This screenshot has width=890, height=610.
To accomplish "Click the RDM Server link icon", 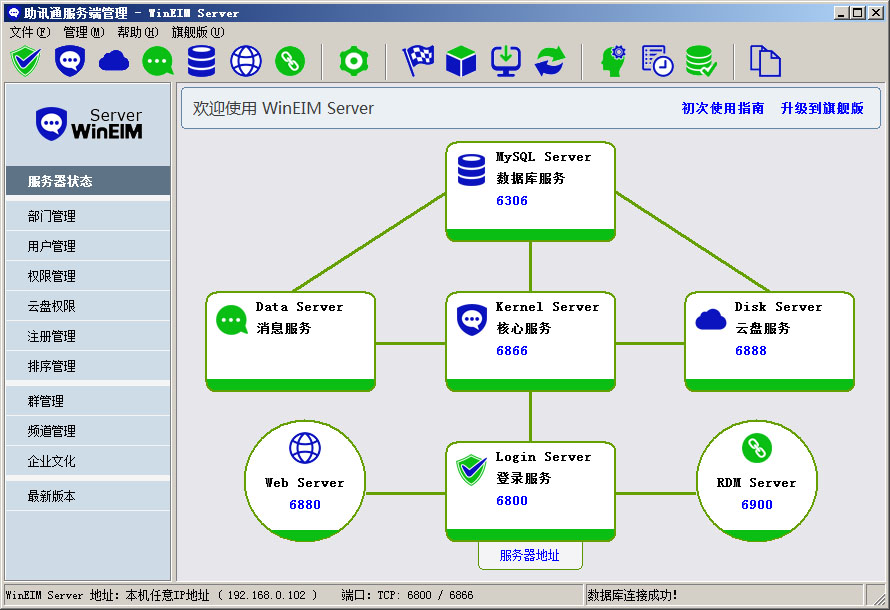I will coord(757,448).
